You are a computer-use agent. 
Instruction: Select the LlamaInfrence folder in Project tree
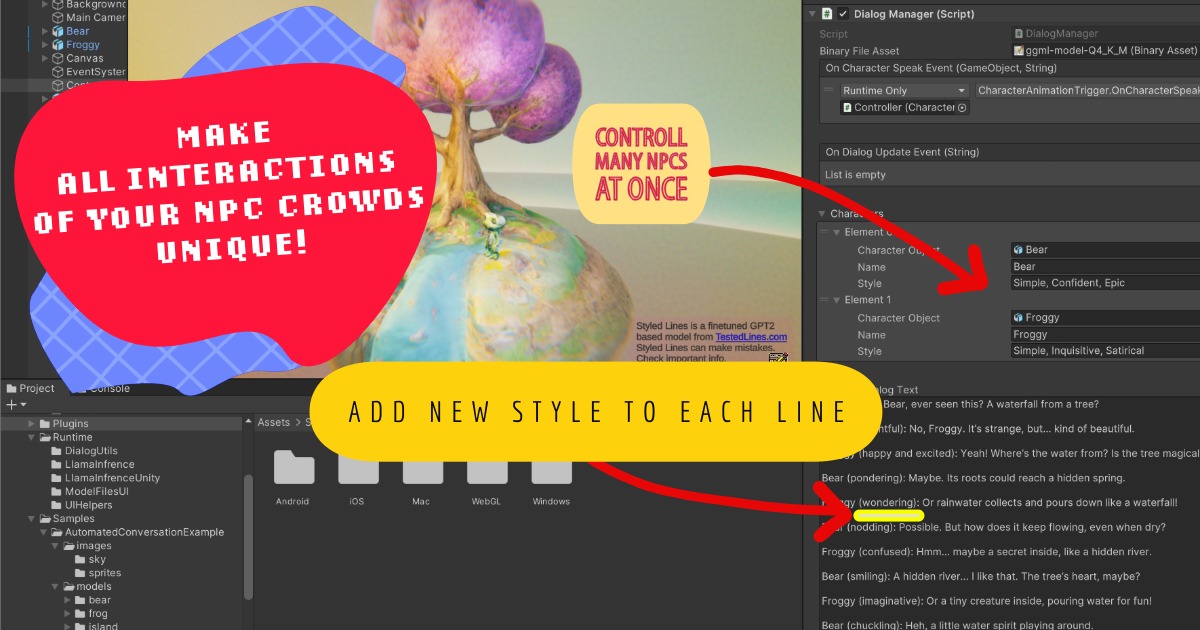92,464
